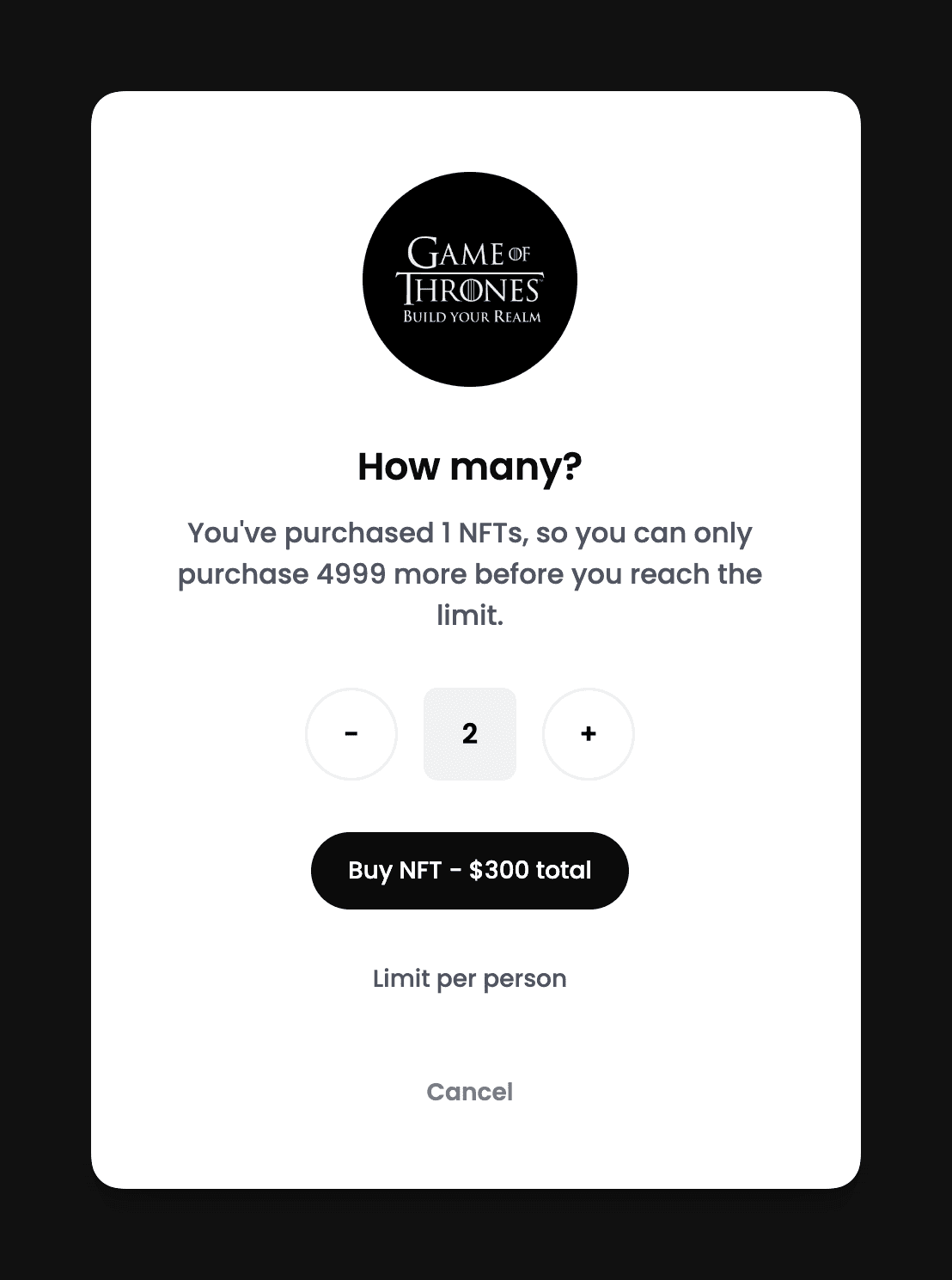
Task: Click the Game of Thrones logo
Action: pyautogui.click(x=470, y=279)
